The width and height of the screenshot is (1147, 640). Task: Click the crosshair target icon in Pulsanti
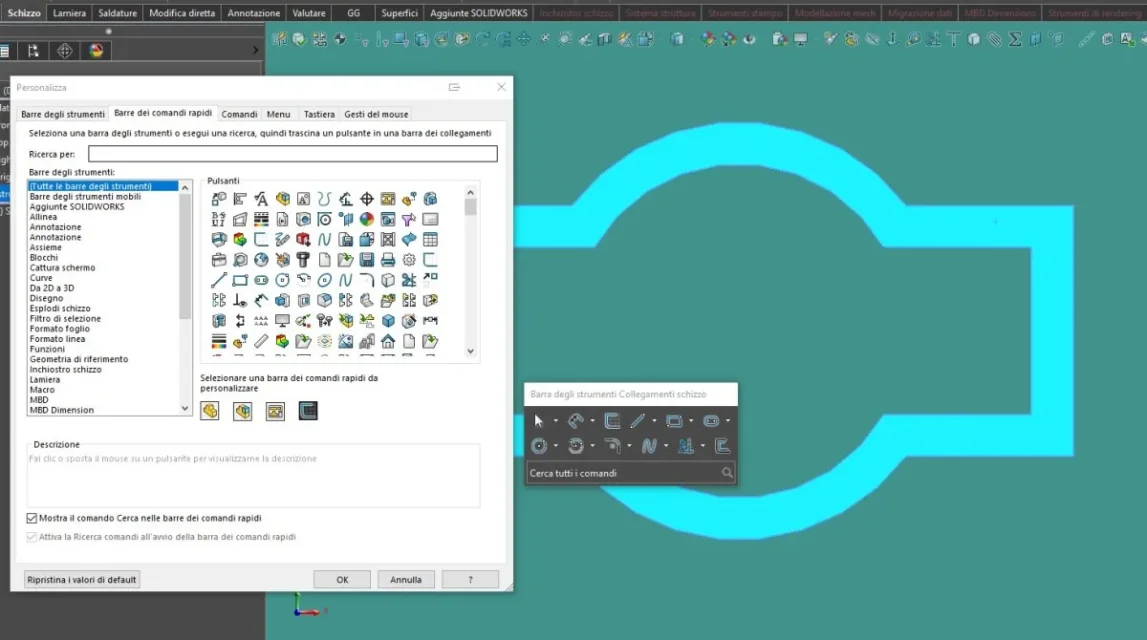click(x=366, y=198)
